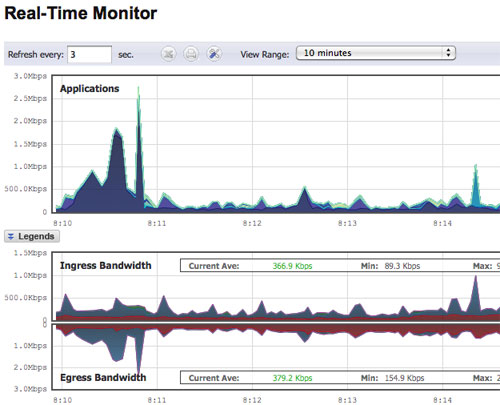This screenshot has height=405, width=500.
Task: Click the Egress Min 154.9 Kbps value
Action: click(404, 378)
